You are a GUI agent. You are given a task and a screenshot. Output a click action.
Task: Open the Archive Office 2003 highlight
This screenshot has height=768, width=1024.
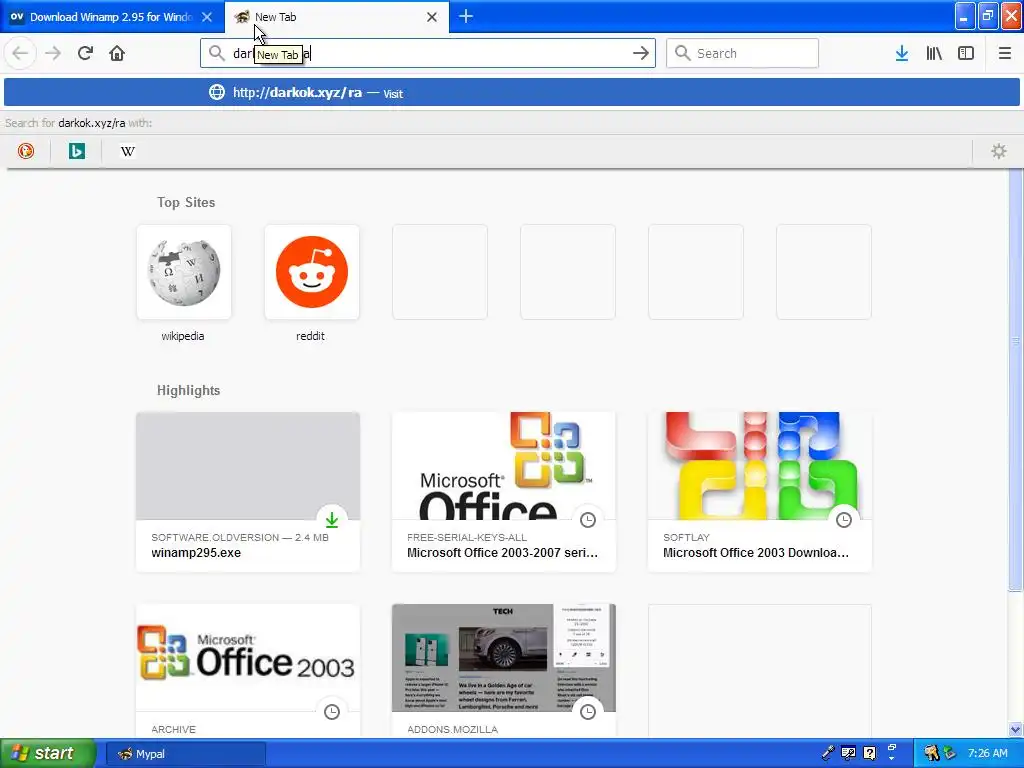pyautogui.click(x=248, y=671)
